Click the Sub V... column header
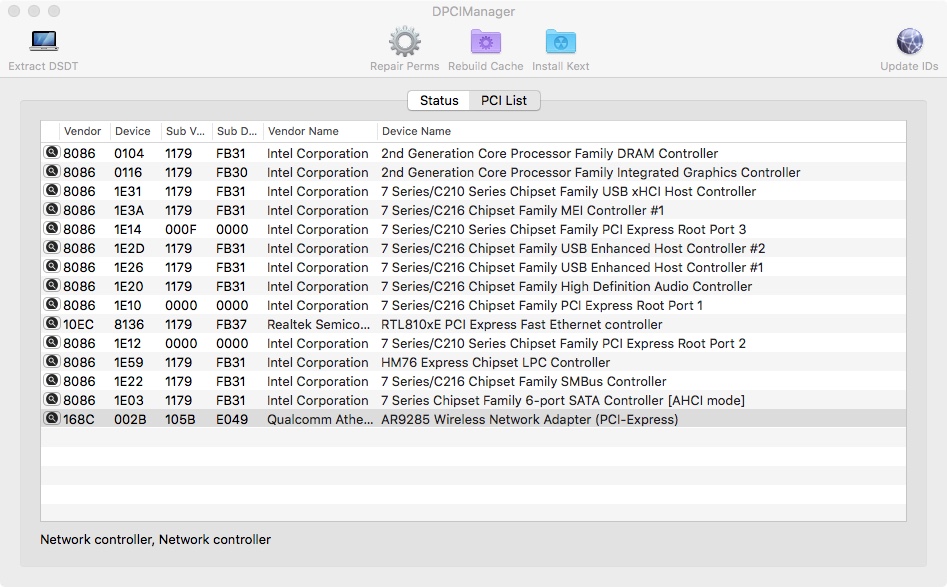The height and width of the screenshot is (587, 947). point(186,131)
